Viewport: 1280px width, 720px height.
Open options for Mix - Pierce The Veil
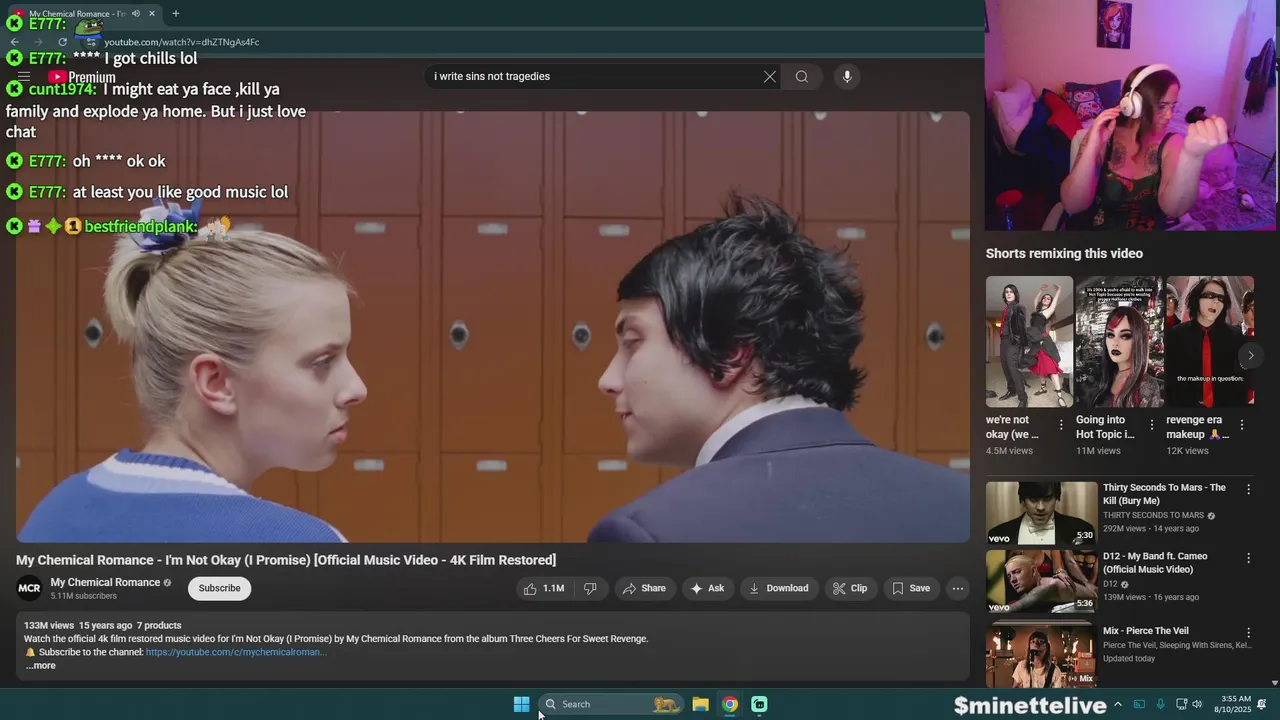coord(1248,633)
